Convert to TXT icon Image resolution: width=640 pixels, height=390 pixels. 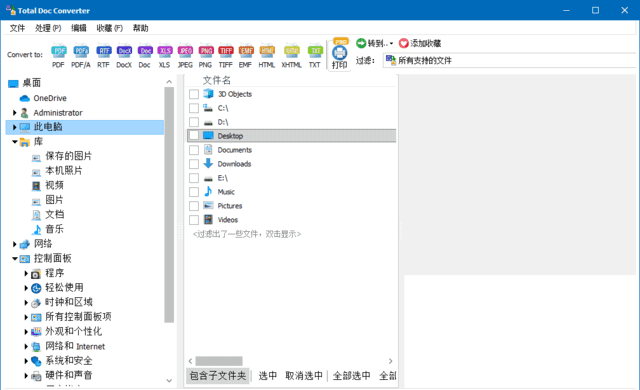point(315,51)
